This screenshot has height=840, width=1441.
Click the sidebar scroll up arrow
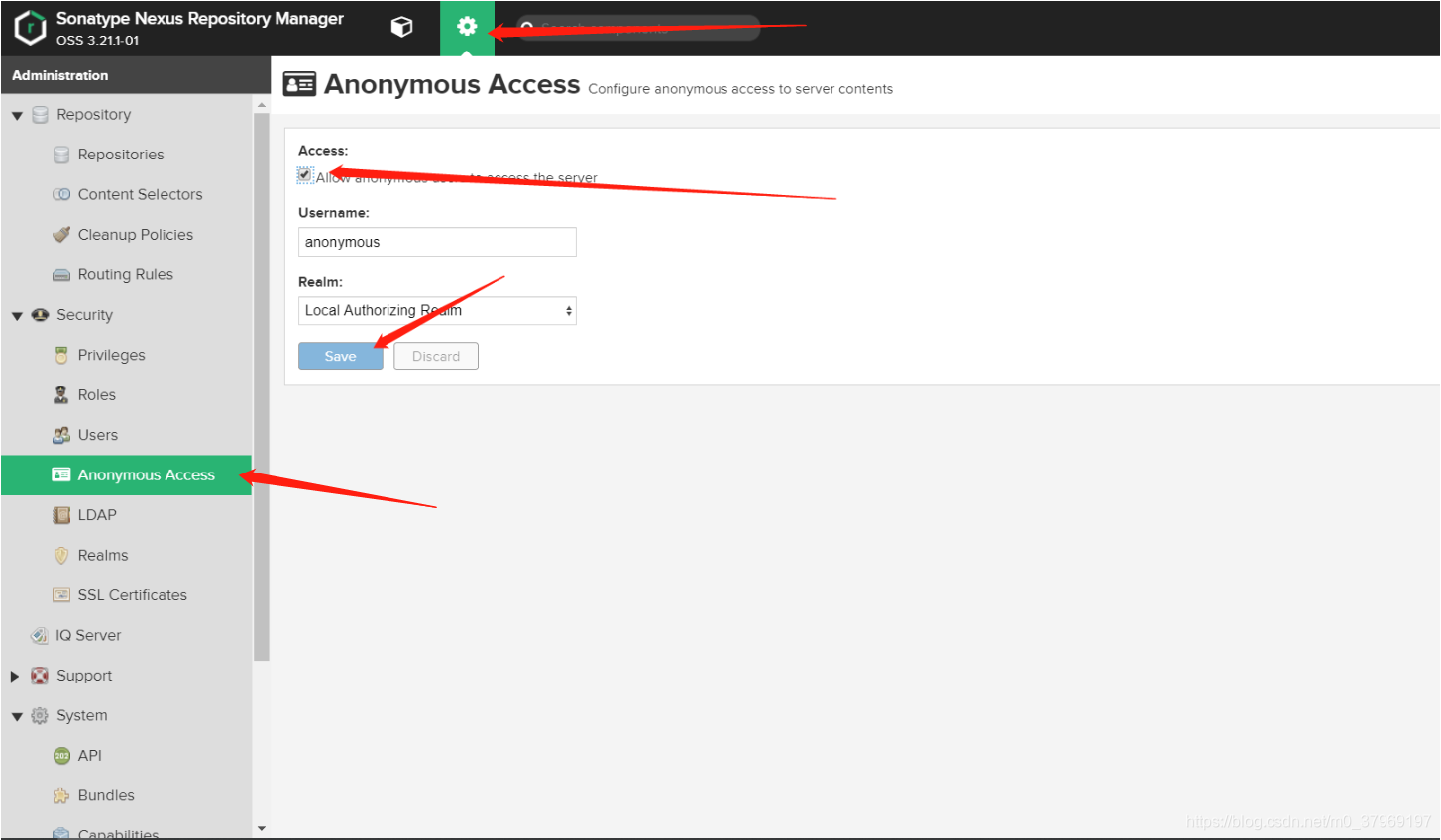point(262,104)
